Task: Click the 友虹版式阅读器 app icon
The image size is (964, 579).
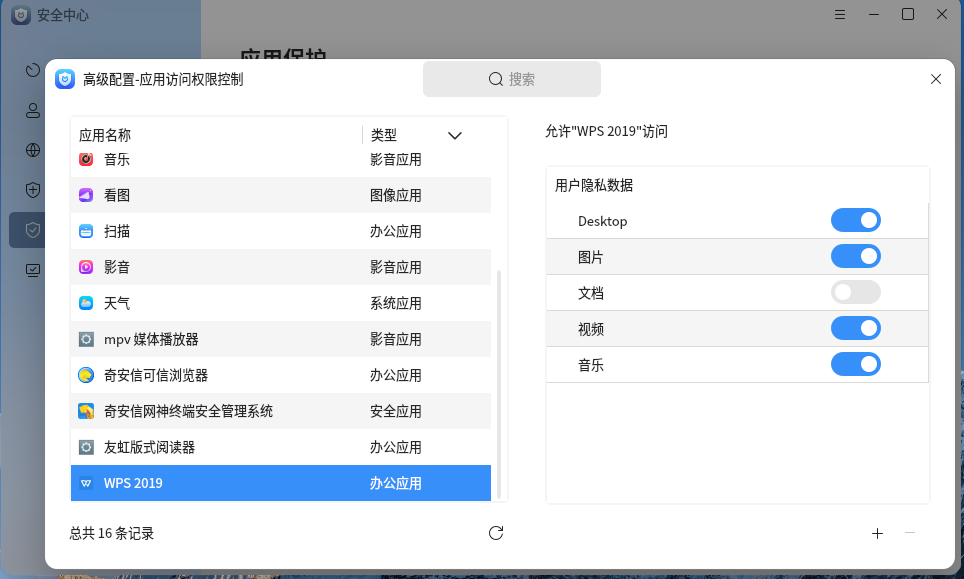Action: pos(86,447)
